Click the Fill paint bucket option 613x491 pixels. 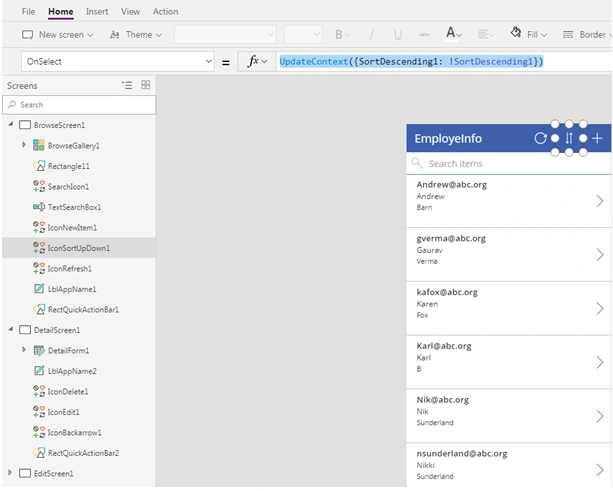point(529,34)
